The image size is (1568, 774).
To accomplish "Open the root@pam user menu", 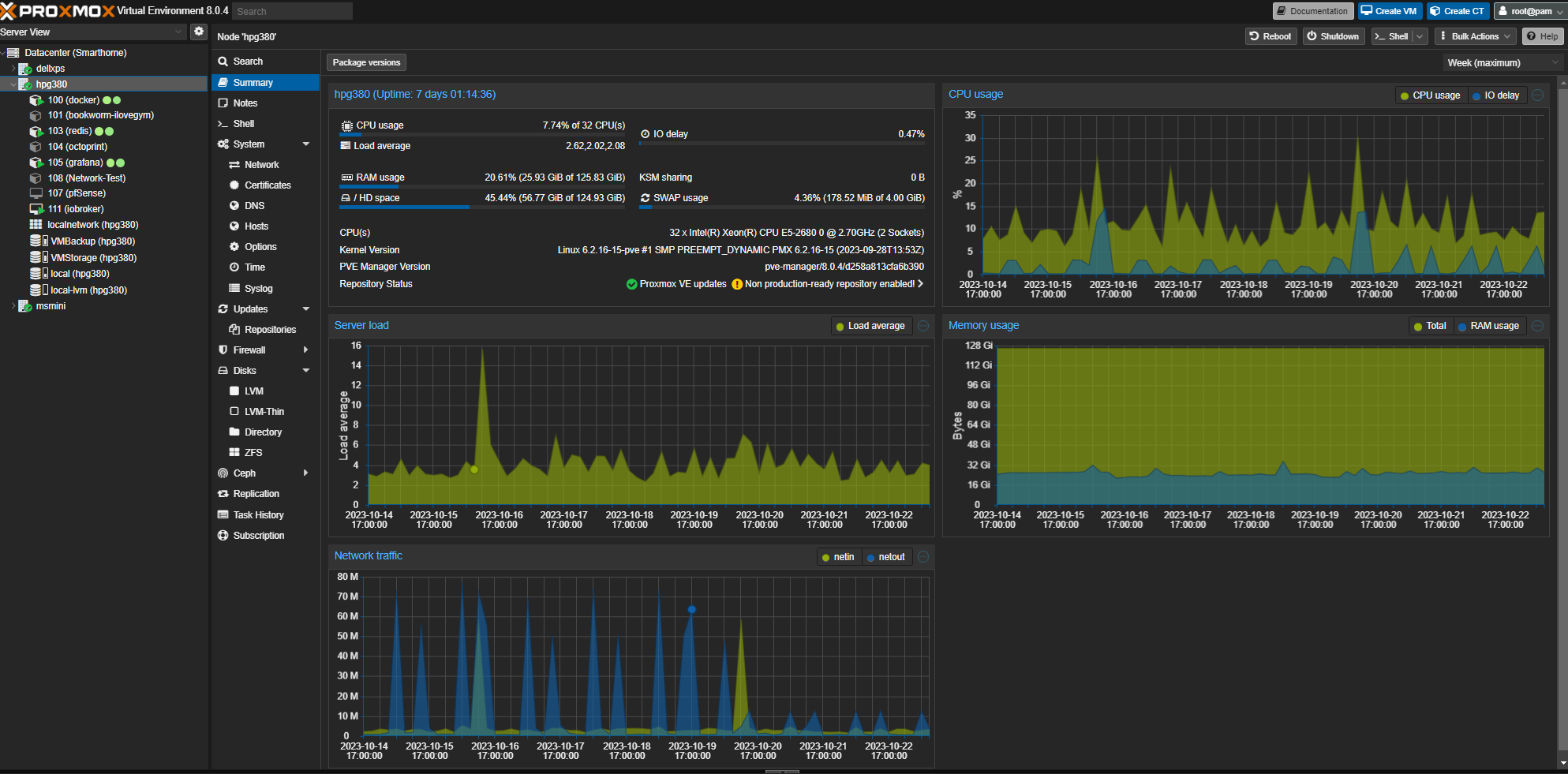I will [1530, 11].
